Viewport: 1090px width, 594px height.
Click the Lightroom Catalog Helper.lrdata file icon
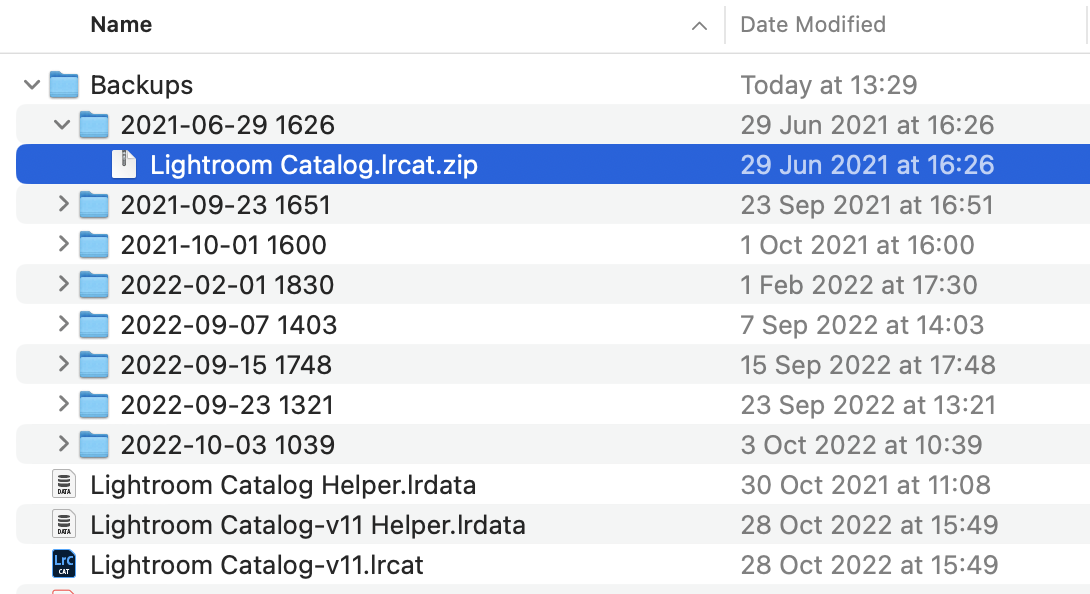click(64, 485)
